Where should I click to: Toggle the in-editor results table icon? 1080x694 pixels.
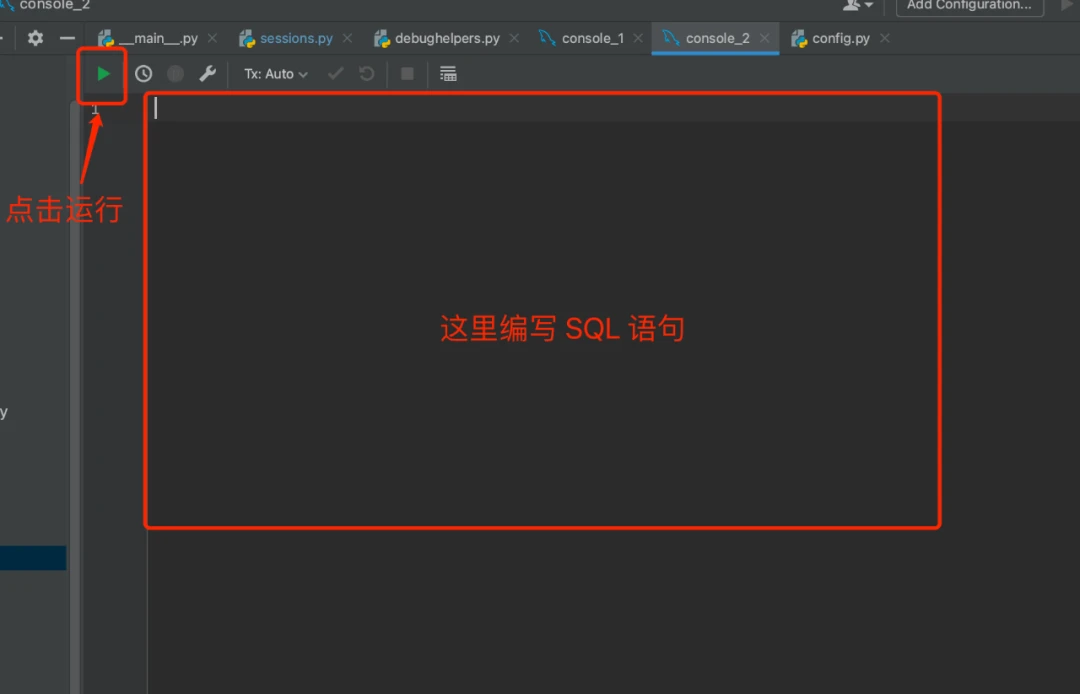coord(448,74)
